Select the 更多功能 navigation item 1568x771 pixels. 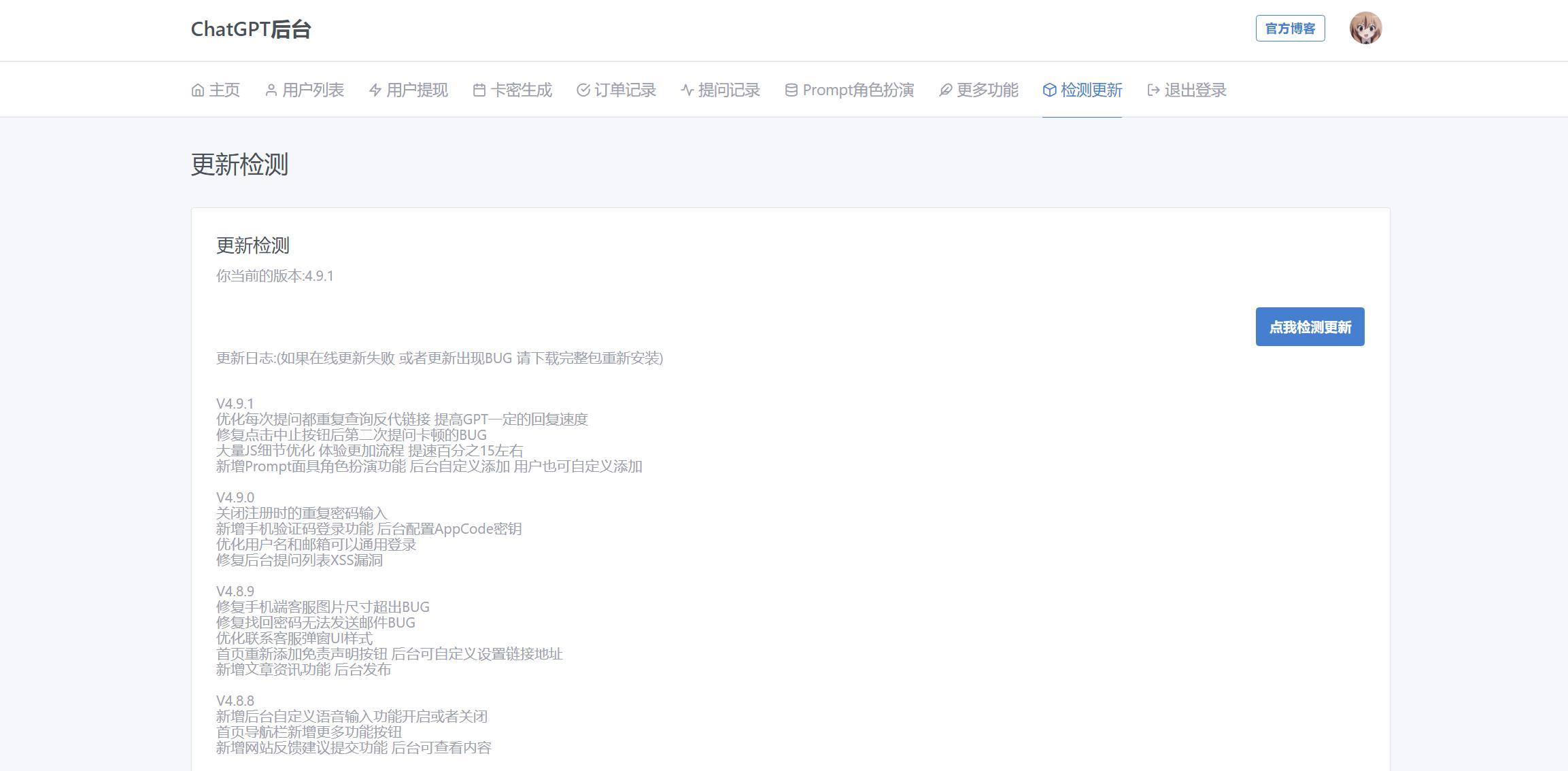[979, 90]
